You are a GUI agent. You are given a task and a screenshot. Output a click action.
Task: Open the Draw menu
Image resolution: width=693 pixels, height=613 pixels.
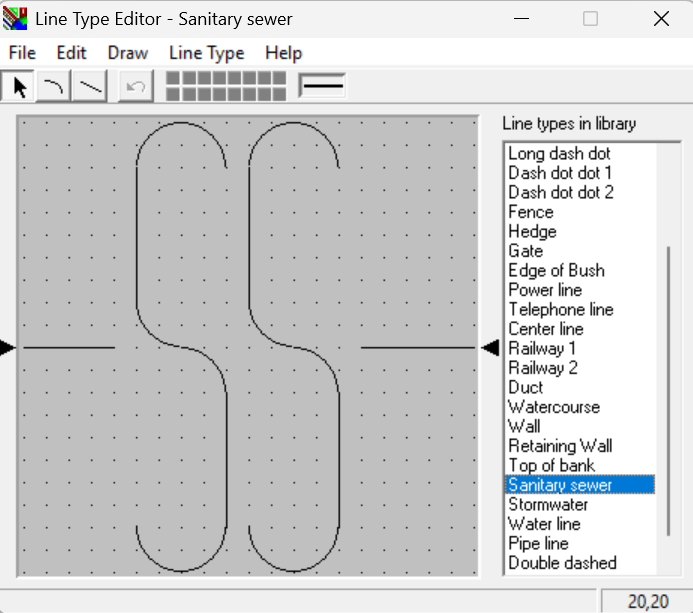127,53
